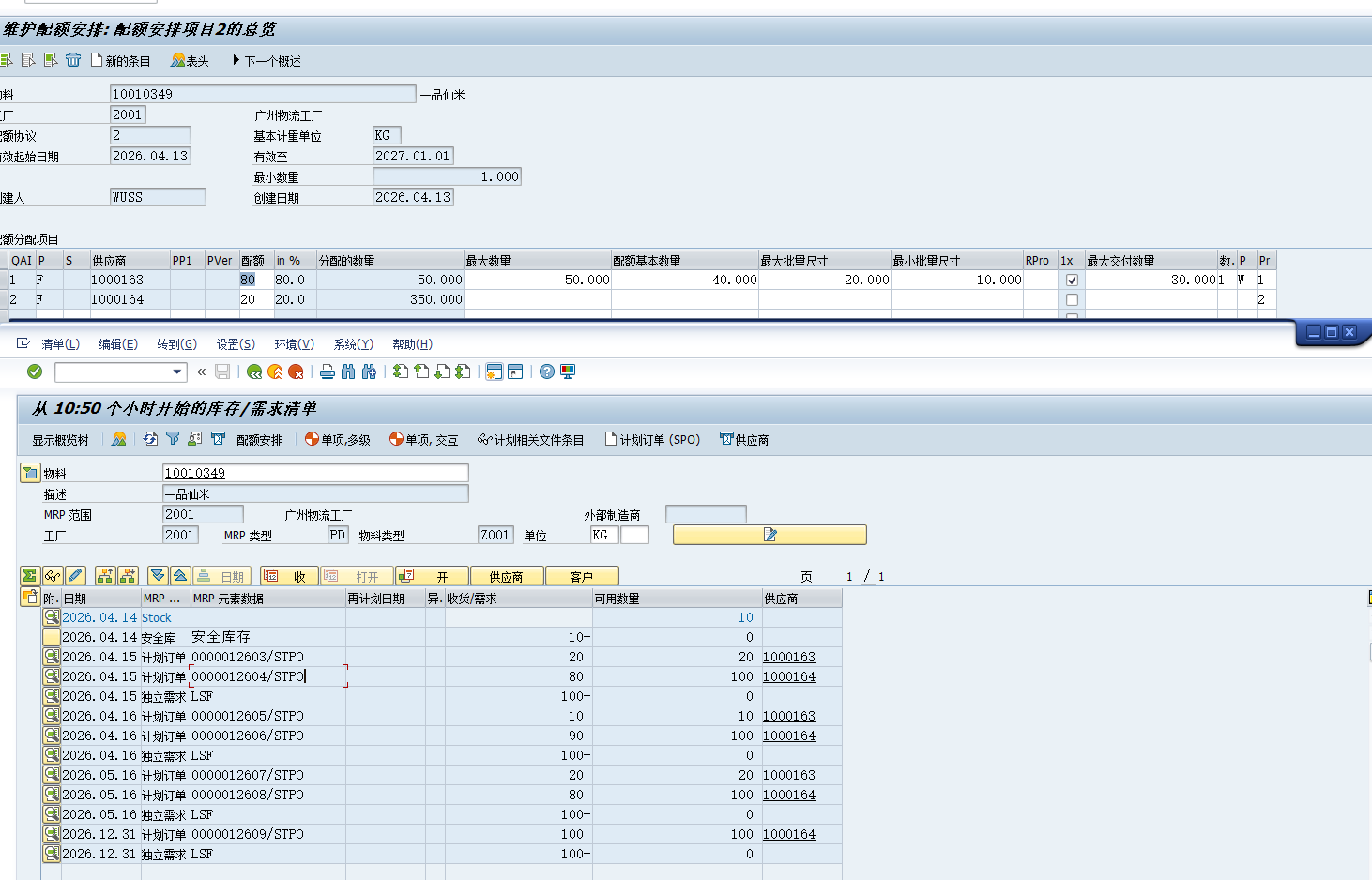This screenshot has width=1372, height=880.
Task: Click the trash can delete icon
Action: (73, 60)
